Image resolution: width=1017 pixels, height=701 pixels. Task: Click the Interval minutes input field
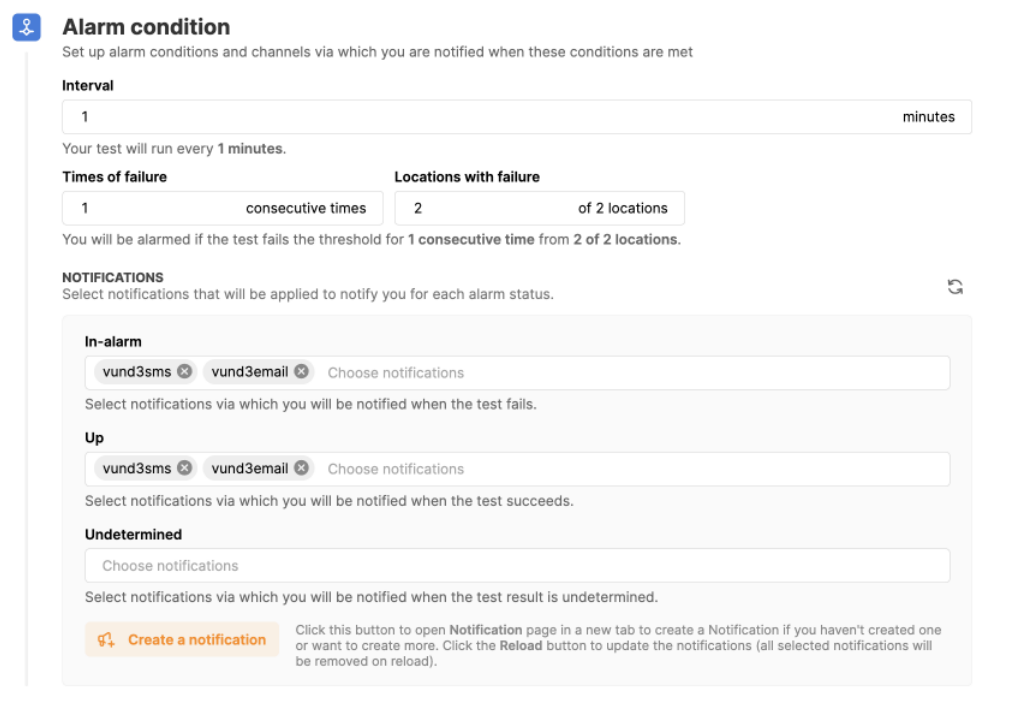tap(480, 117)
